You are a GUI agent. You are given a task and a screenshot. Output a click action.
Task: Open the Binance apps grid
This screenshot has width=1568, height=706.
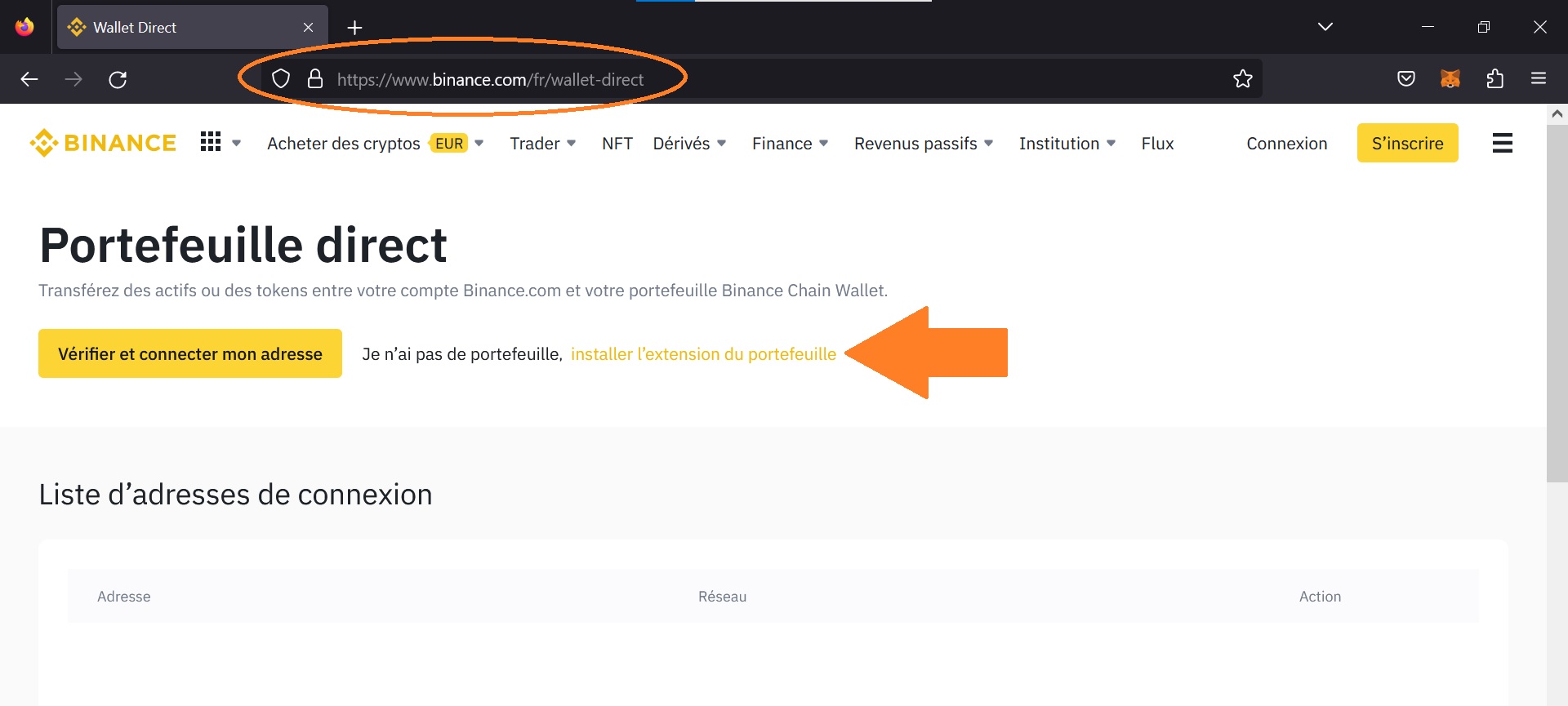point(211,142)
